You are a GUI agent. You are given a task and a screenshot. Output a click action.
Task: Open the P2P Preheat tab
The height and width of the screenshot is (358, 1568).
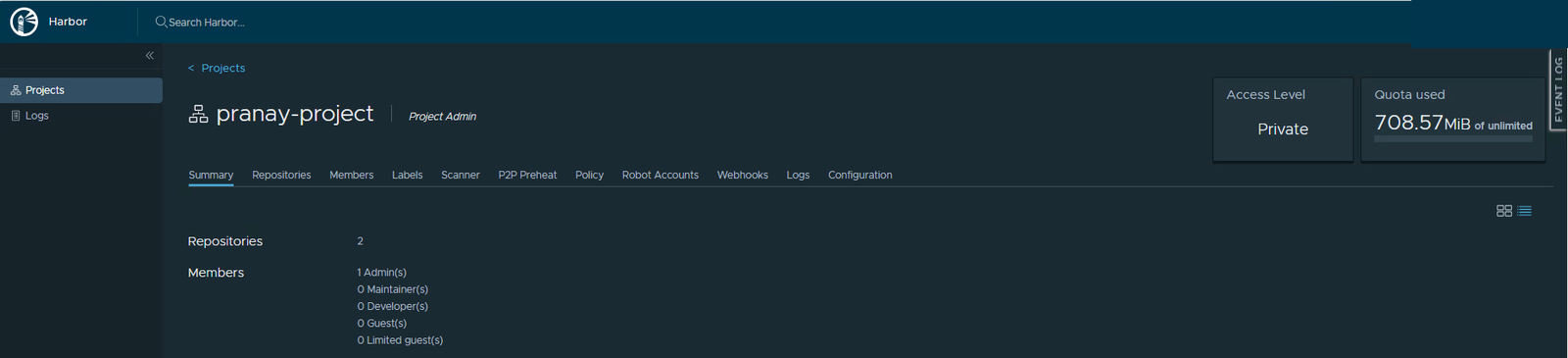527,176
